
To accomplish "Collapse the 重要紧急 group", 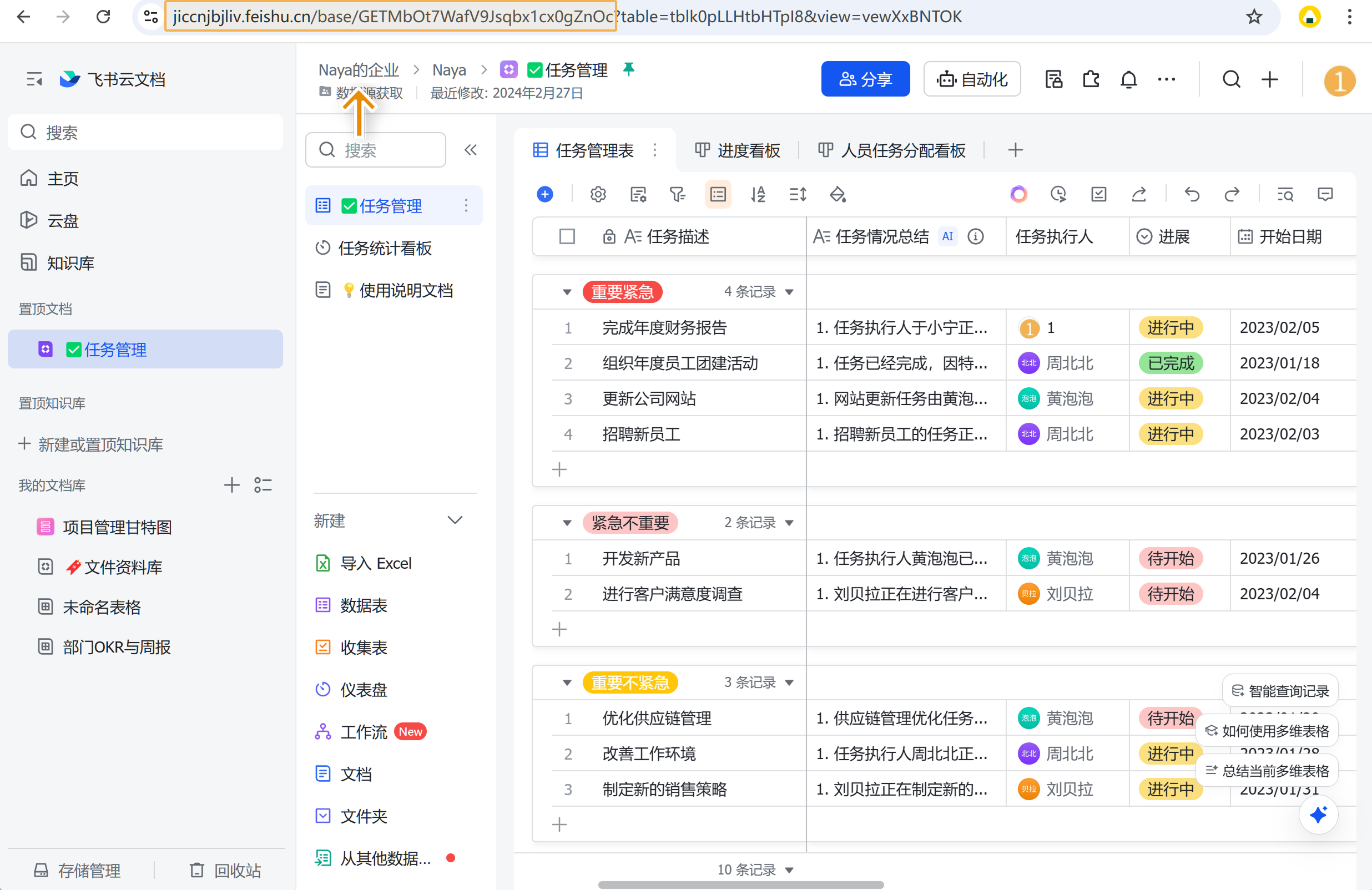I will coord(567,292).
